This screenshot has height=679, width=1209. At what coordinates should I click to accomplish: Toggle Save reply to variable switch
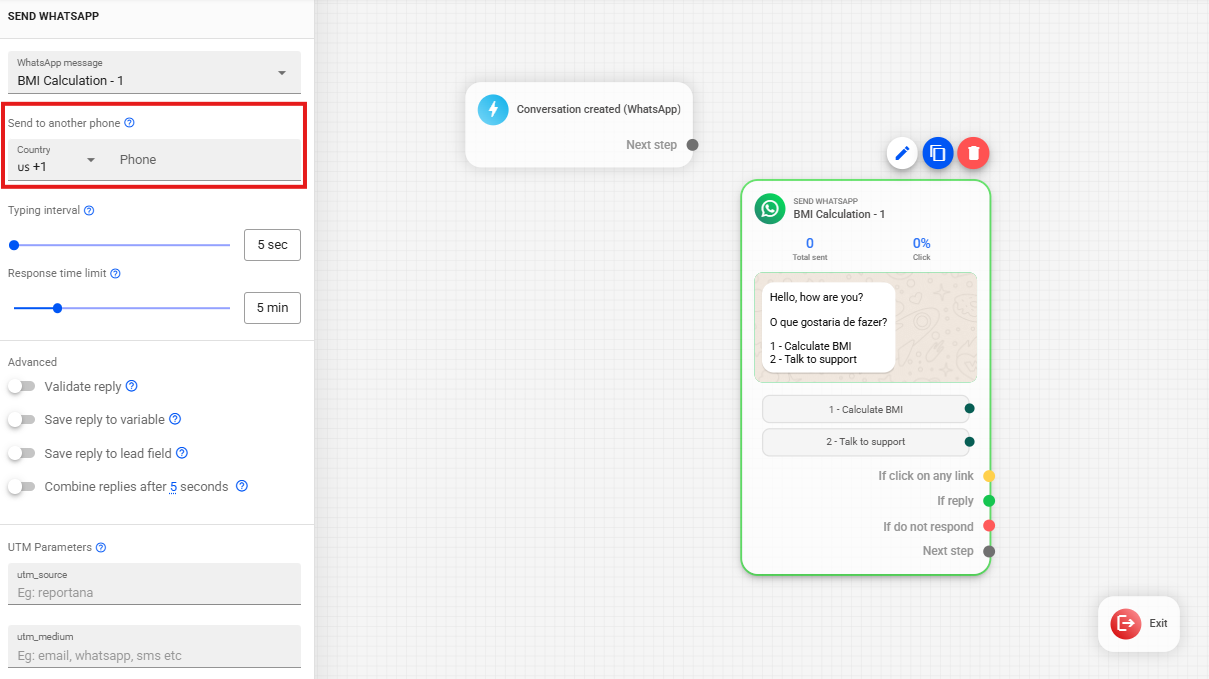[21, 420]
